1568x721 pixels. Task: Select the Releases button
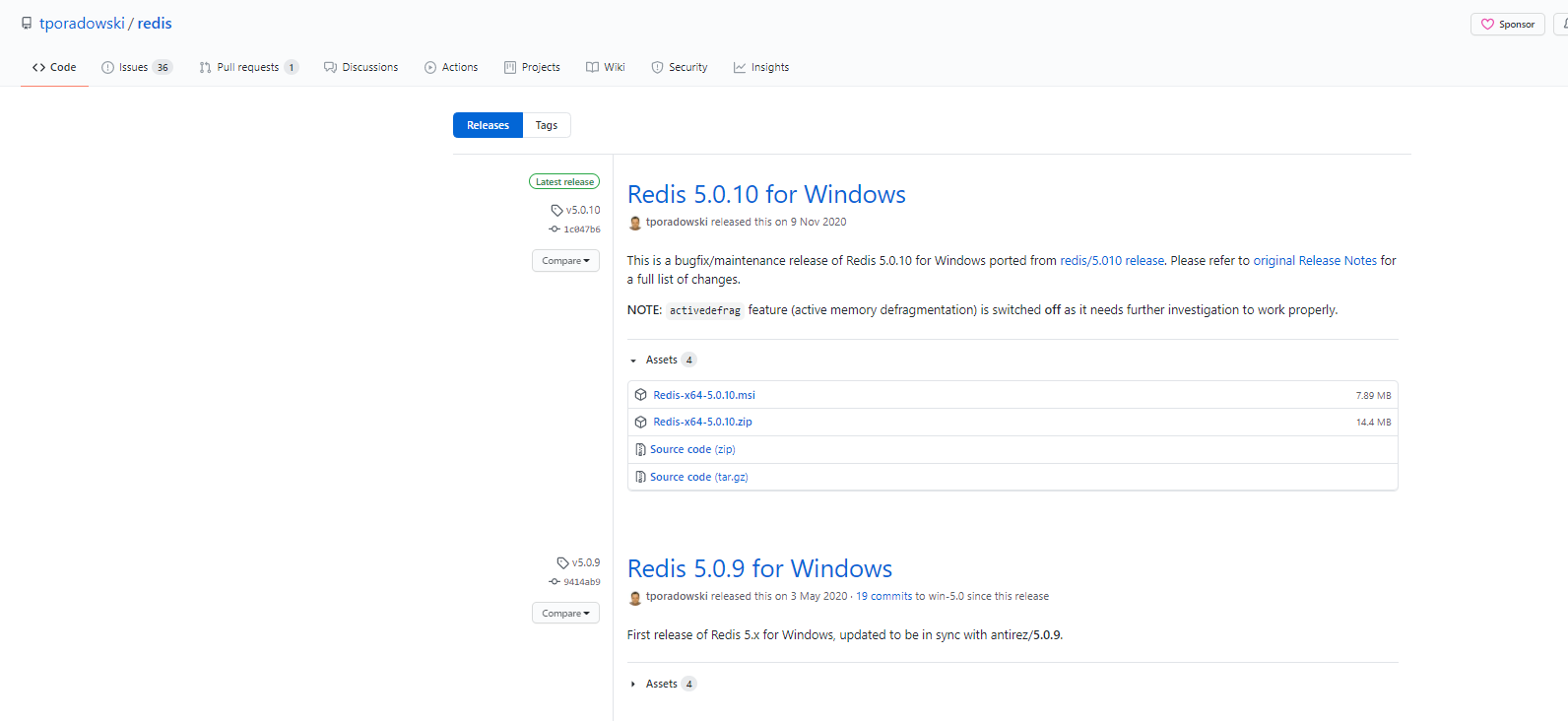click(488, 125)
